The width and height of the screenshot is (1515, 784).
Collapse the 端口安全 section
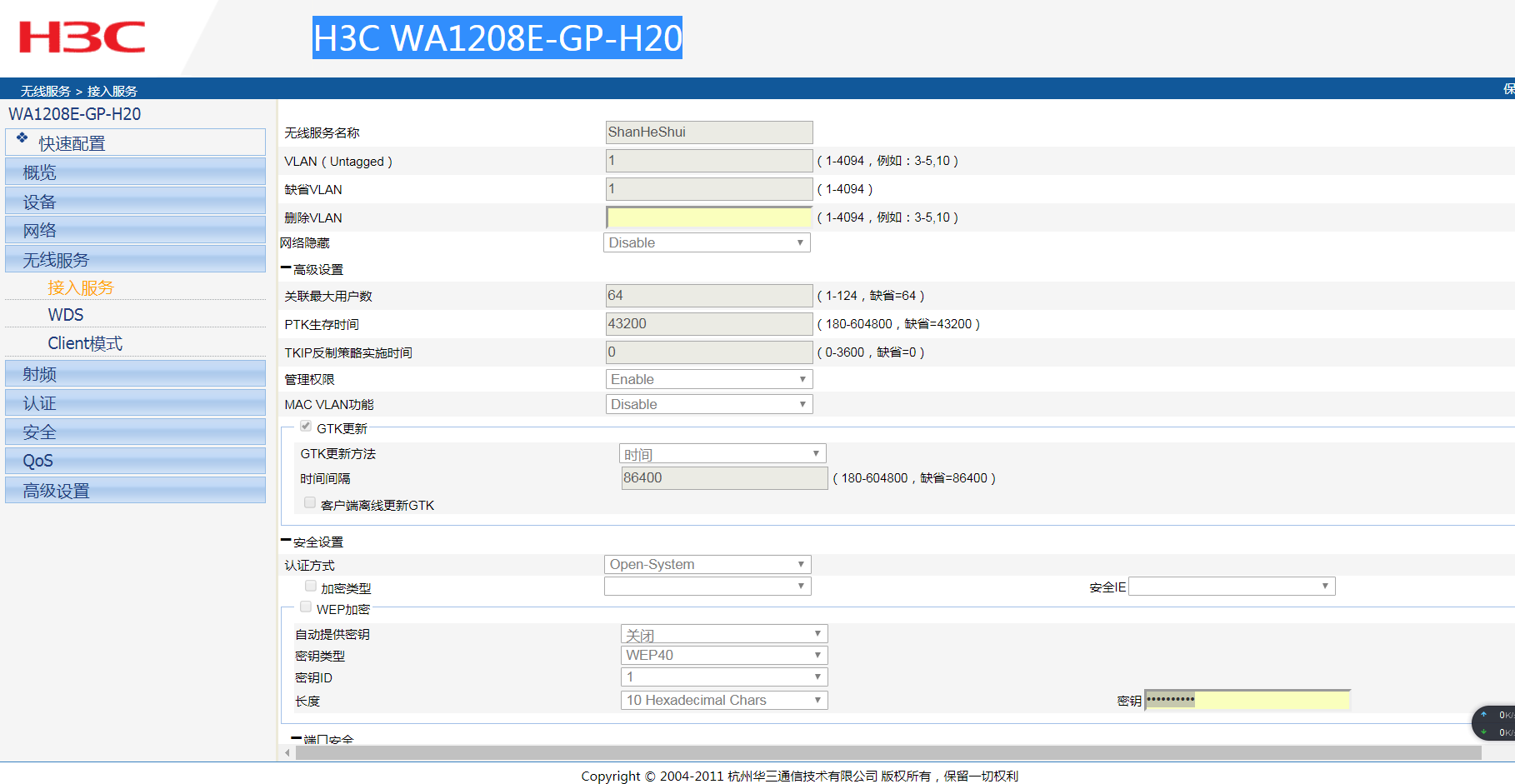click(296, 738)
